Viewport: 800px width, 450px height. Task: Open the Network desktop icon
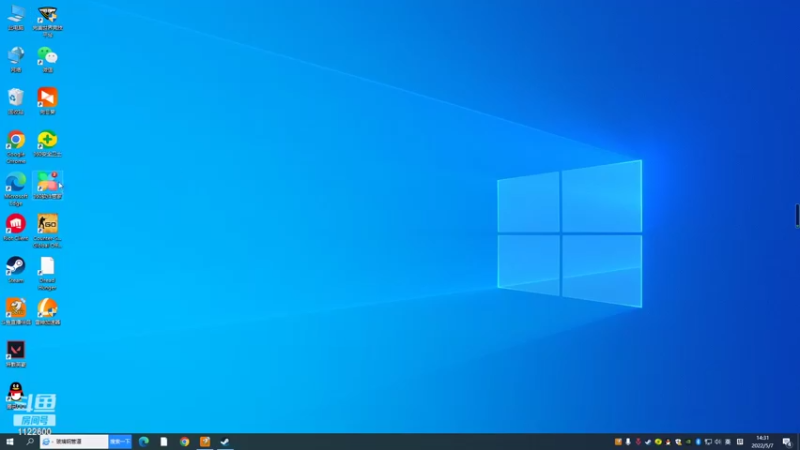(x=16, y=59)
